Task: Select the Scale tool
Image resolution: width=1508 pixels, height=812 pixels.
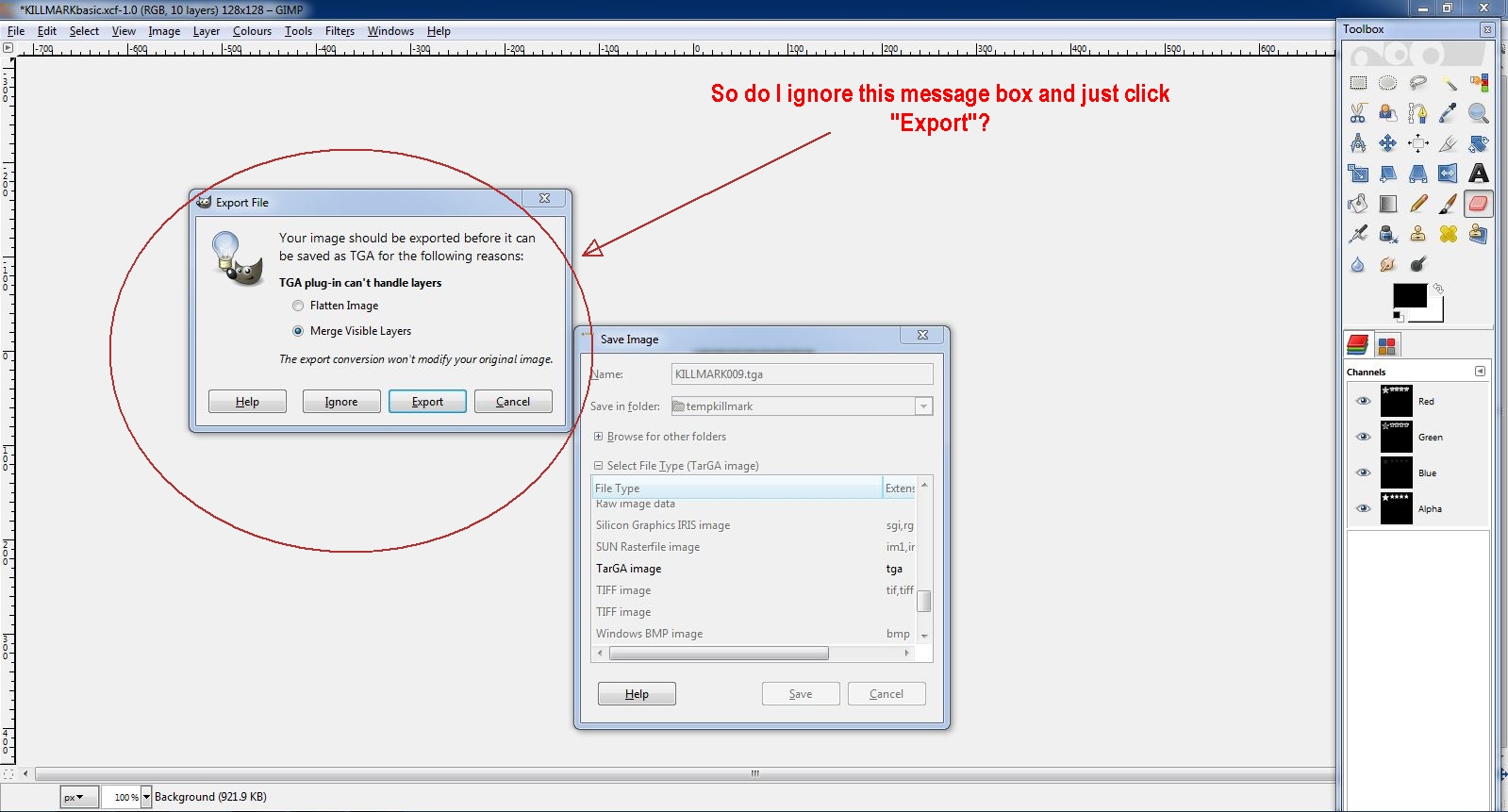Action: pyautogui.click(x=1358, y=174)
